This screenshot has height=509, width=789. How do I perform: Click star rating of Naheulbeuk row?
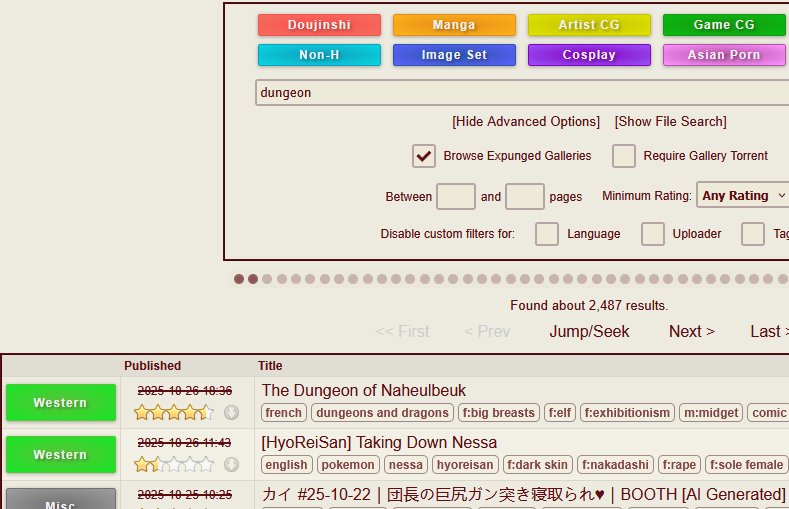[x=174, y=412]
